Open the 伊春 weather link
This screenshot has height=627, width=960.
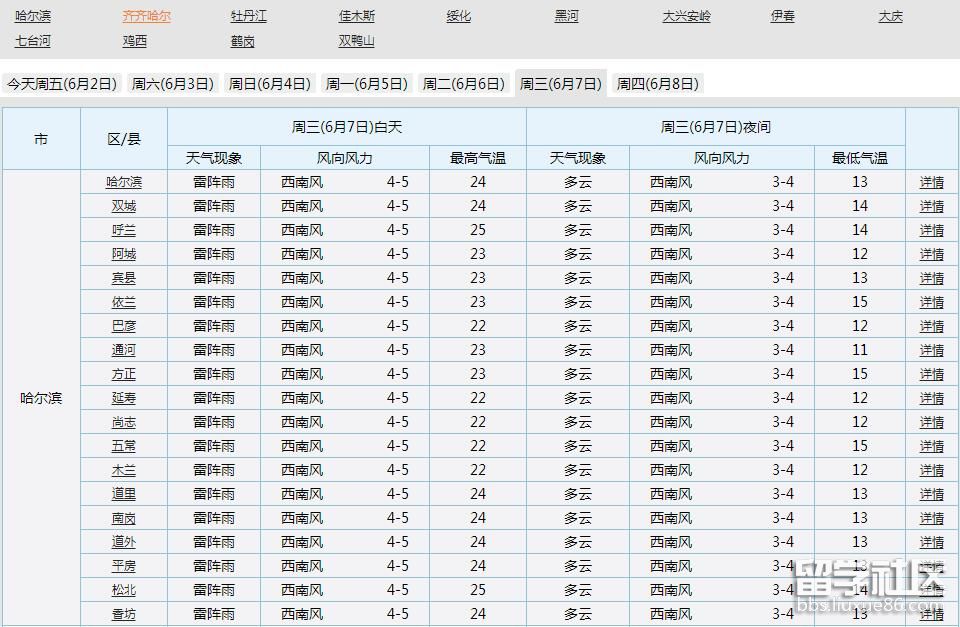781,16
